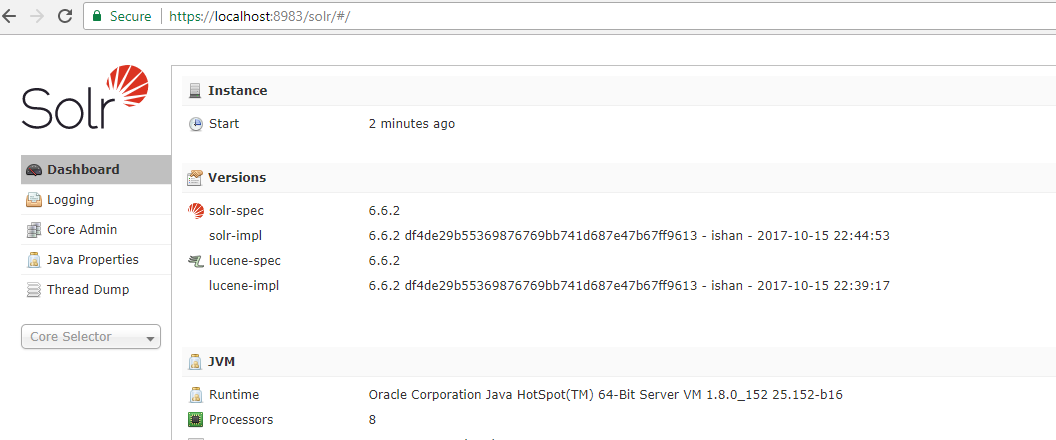Screen dimensions: 1056x440
Task: Go to Core Admin
Action: click(96, 230)
